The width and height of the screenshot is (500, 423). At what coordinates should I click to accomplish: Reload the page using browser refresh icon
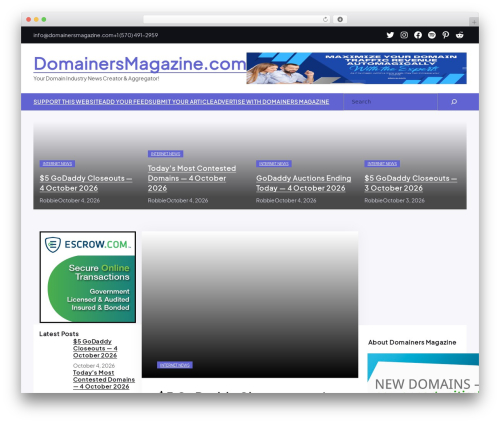(325, 20)
